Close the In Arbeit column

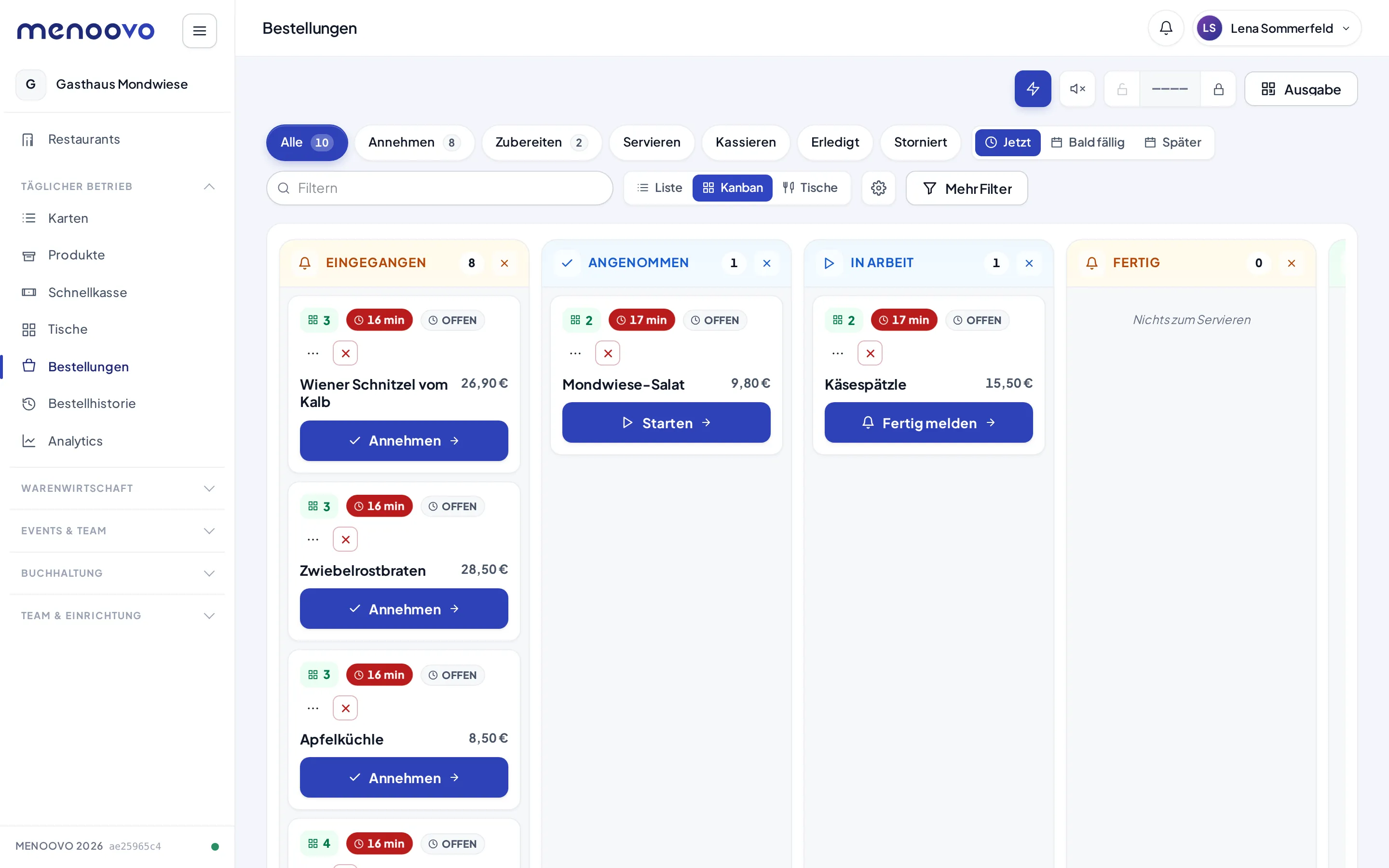(x=1029, y=263)
